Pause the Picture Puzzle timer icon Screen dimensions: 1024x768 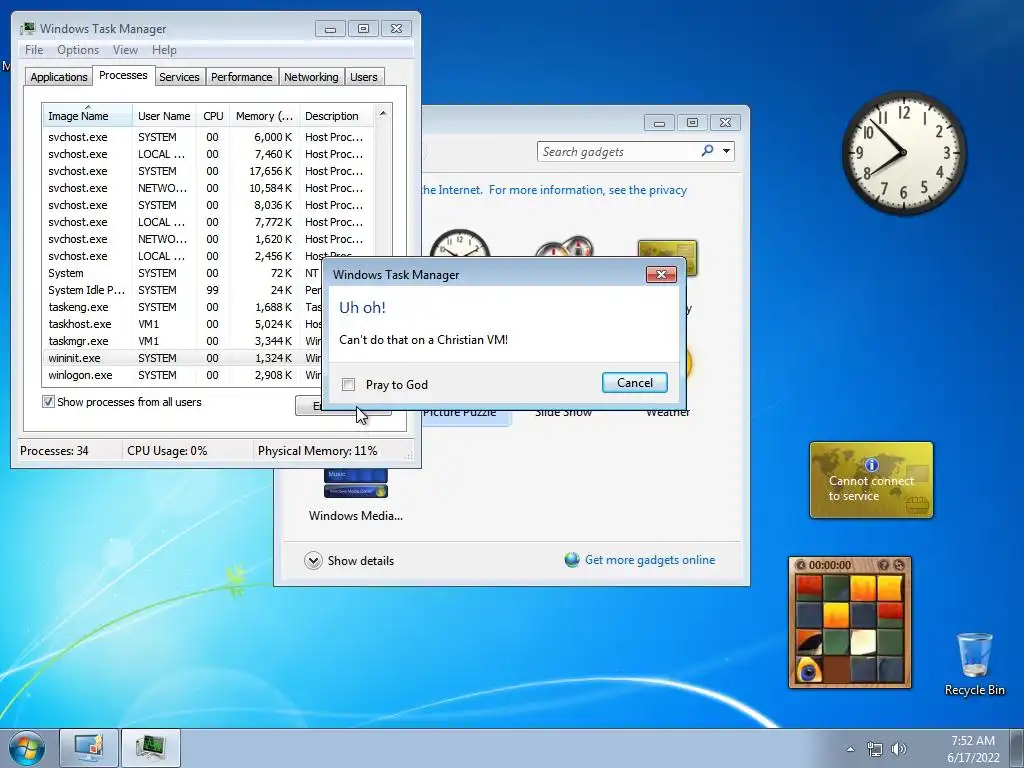(801, 565)
